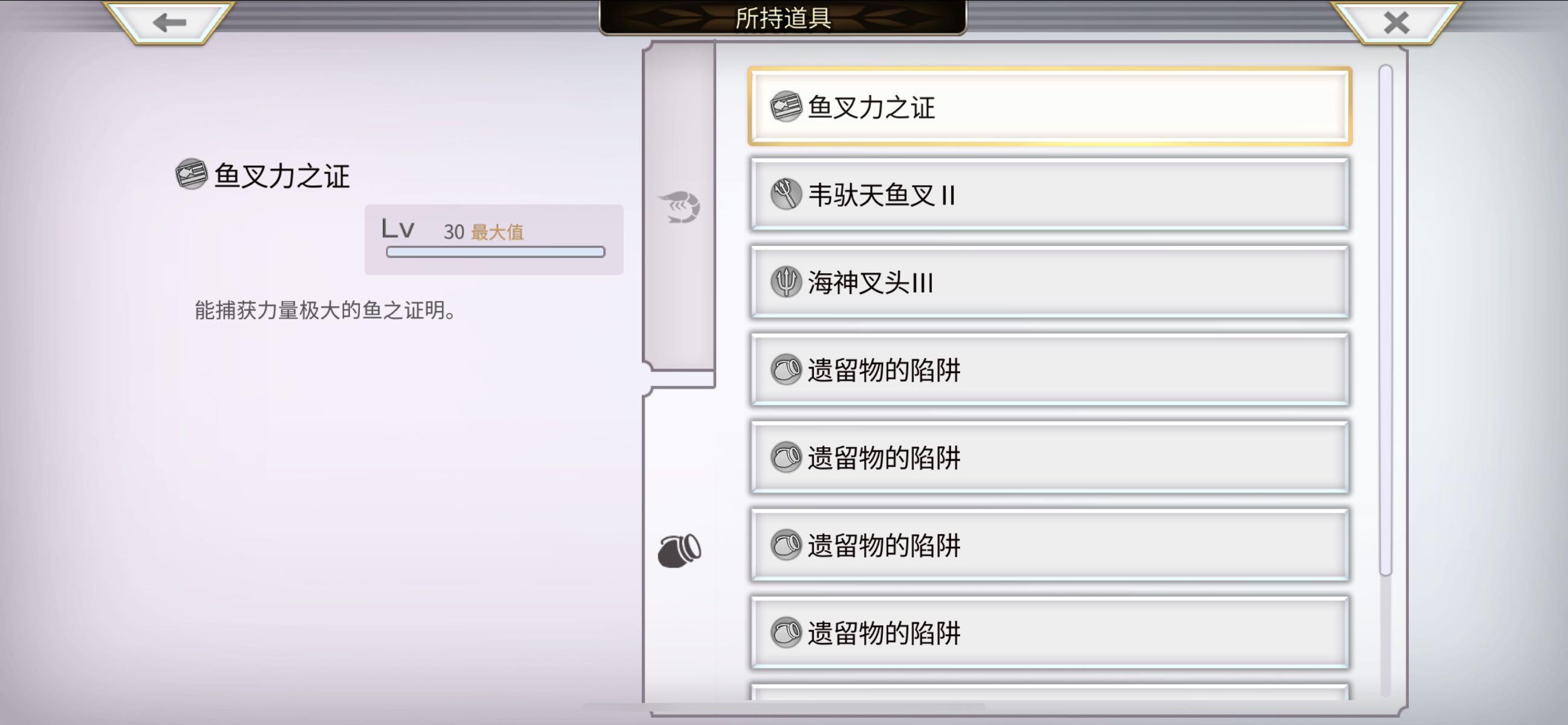Click the trident emblem icon of 海神叉头III
This screenshot has height=725, width=1568.
point(786,282)
